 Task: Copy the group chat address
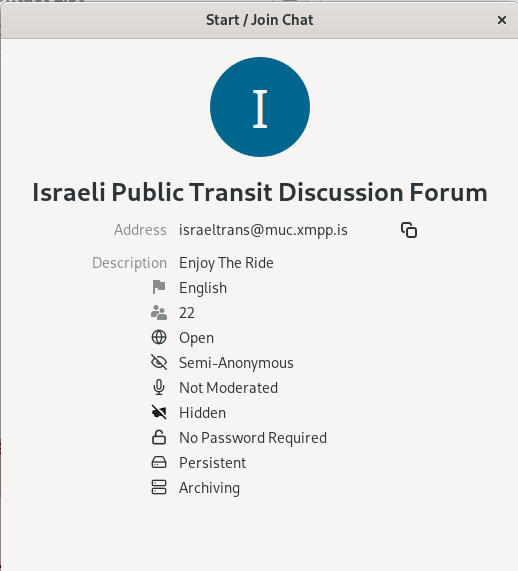point(409,230)
